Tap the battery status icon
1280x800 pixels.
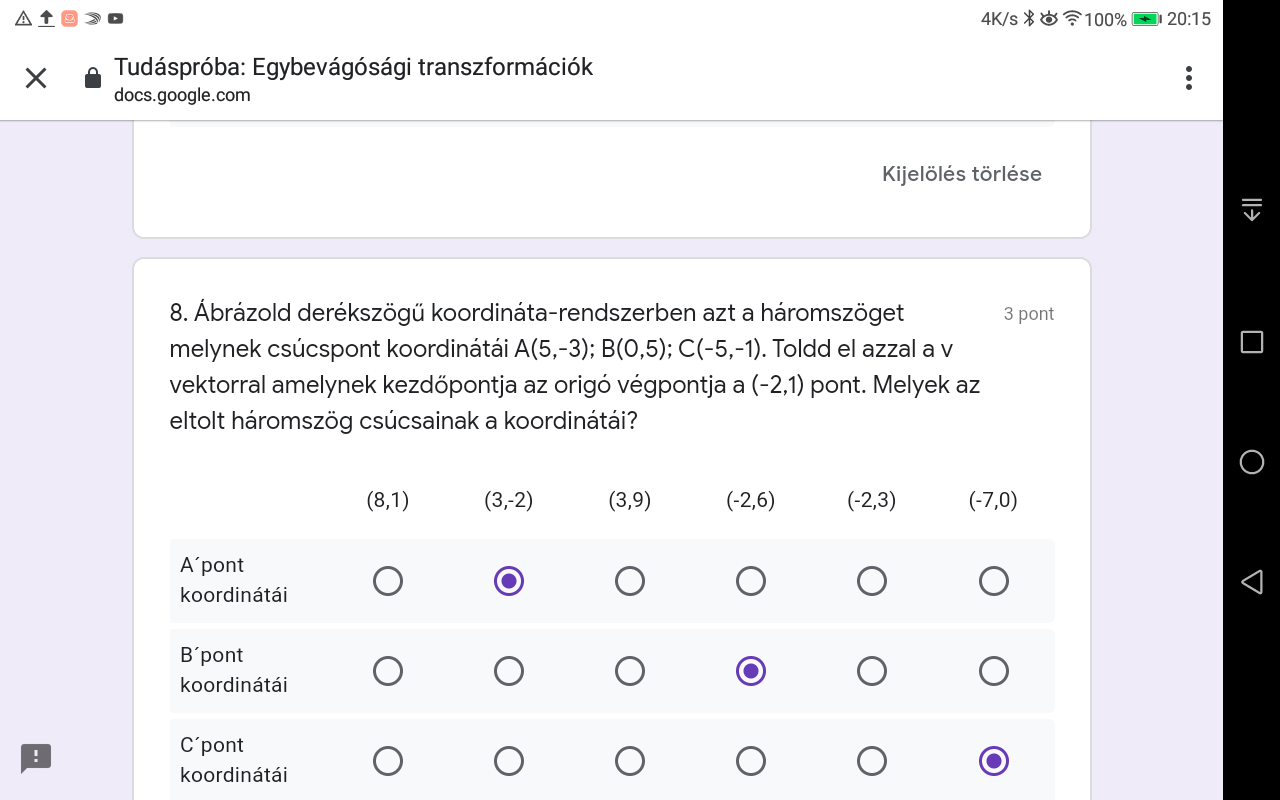(1146, 19)
